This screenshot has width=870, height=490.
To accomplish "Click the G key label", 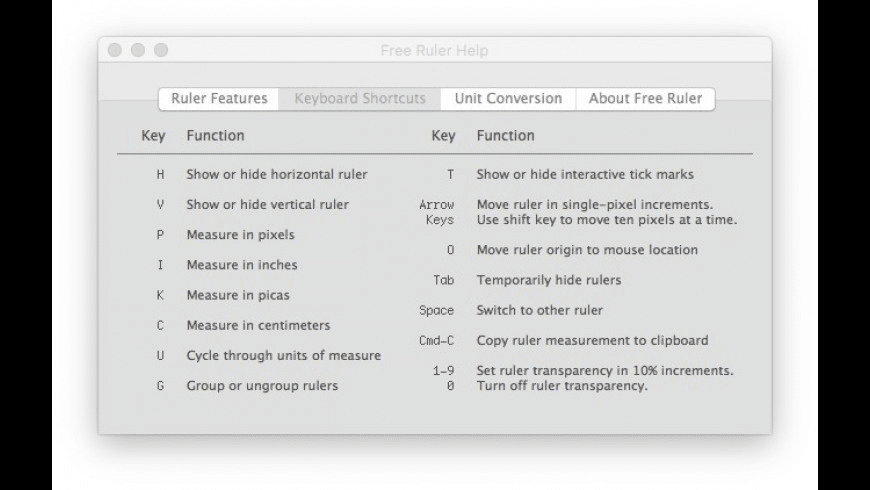I will (160, 386).
